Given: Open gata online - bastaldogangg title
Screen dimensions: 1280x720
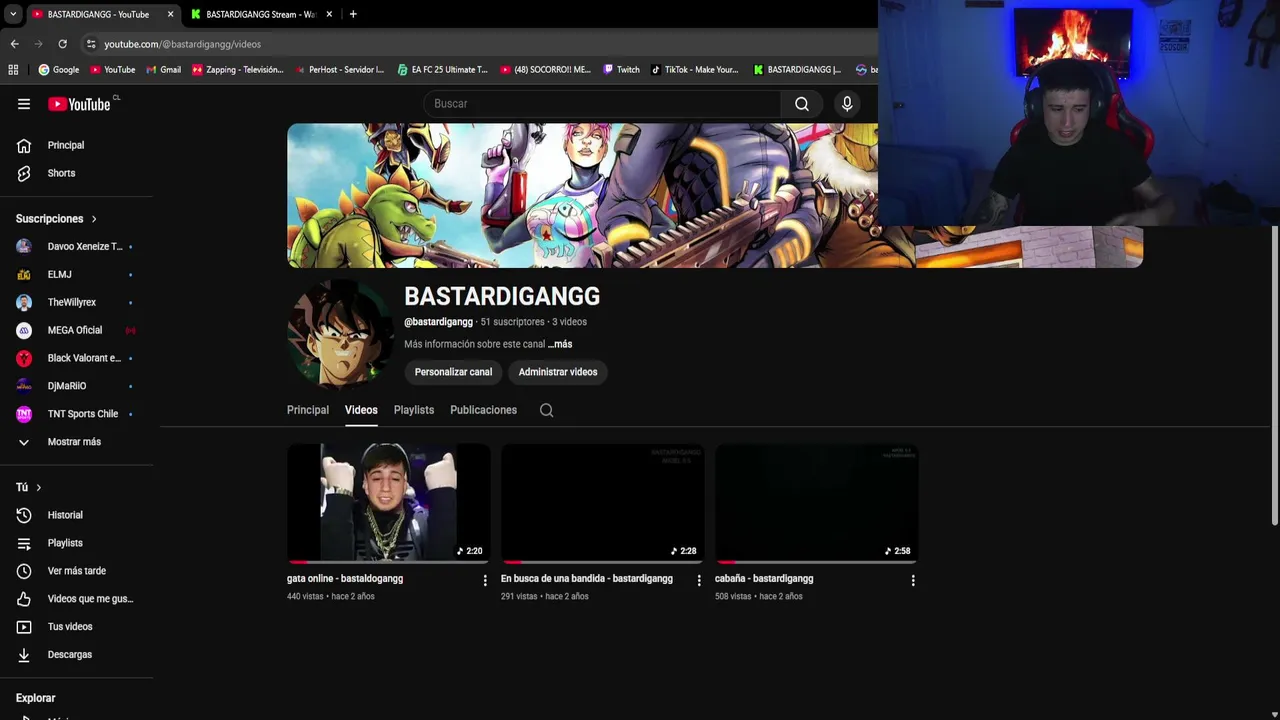Looking at the screenshot, I should (x=345, y=579).
